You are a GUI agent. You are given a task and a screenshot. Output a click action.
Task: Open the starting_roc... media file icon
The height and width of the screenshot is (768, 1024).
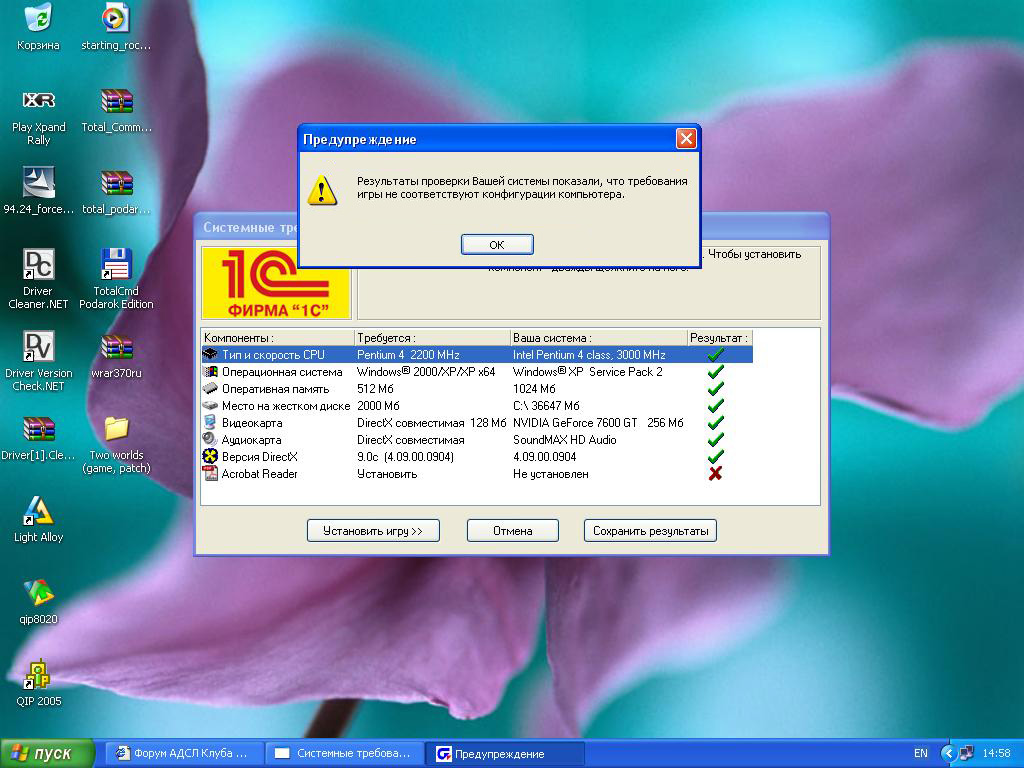[116, 18]
